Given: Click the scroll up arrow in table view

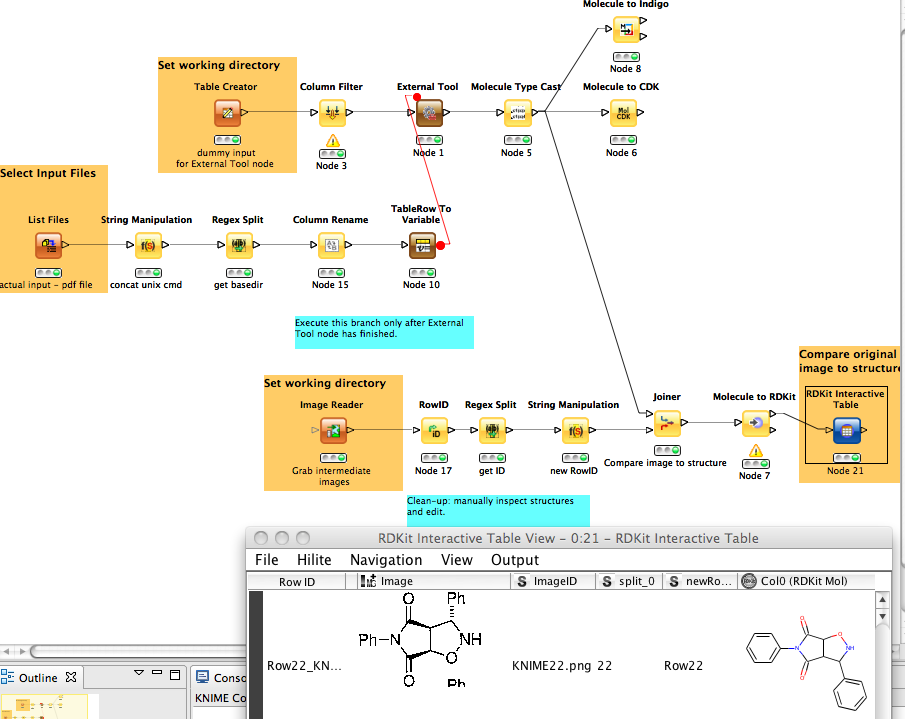Looking at the screenshot, I should click(882, 600).
